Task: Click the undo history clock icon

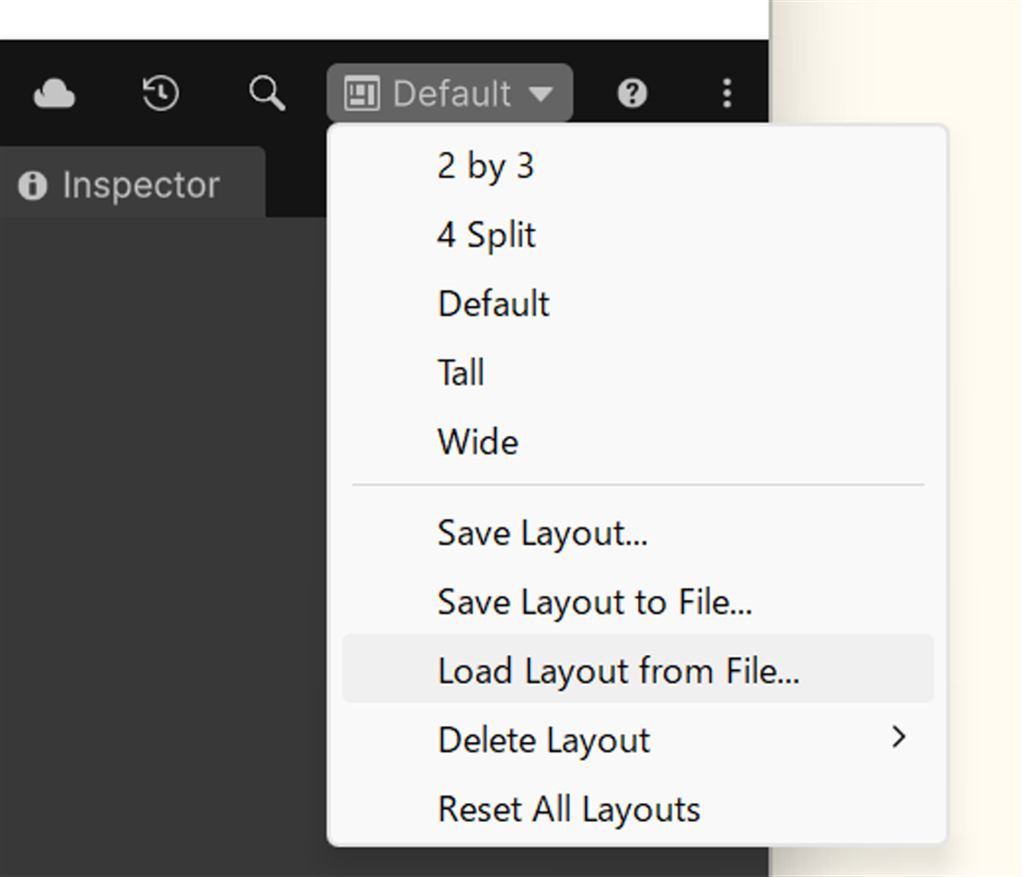Action: pyautogui.click(x=161, y=94)
